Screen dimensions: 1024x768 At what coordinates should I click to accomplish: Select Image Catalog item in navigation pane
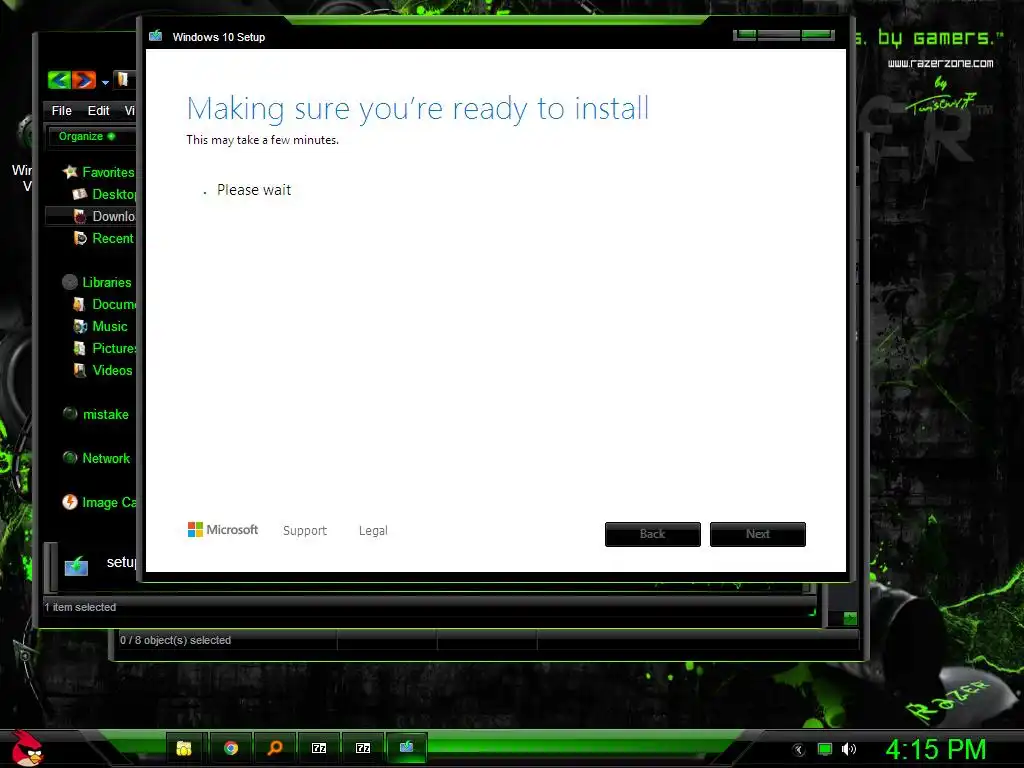109,502
